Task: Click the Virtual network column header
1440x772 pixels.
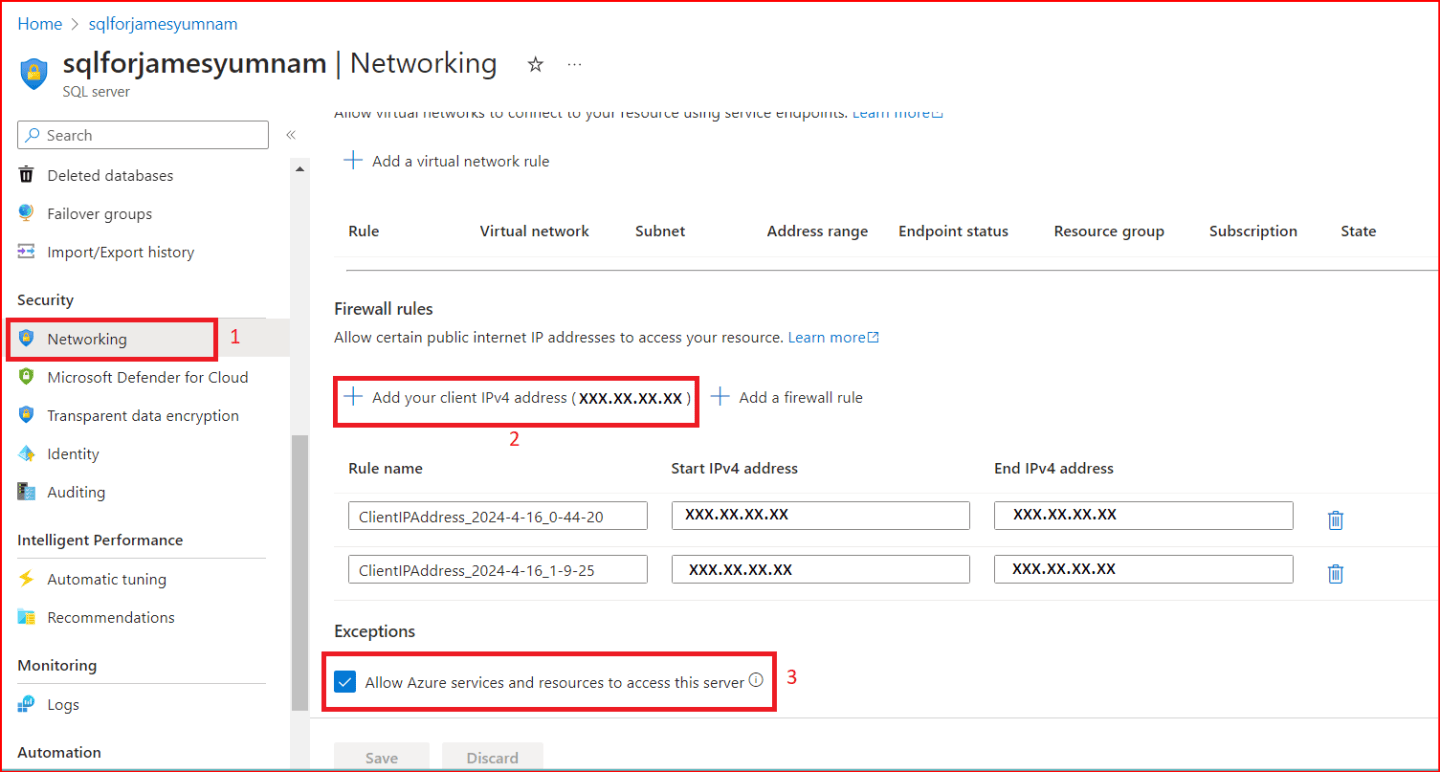Action: (x=534, y=231)
